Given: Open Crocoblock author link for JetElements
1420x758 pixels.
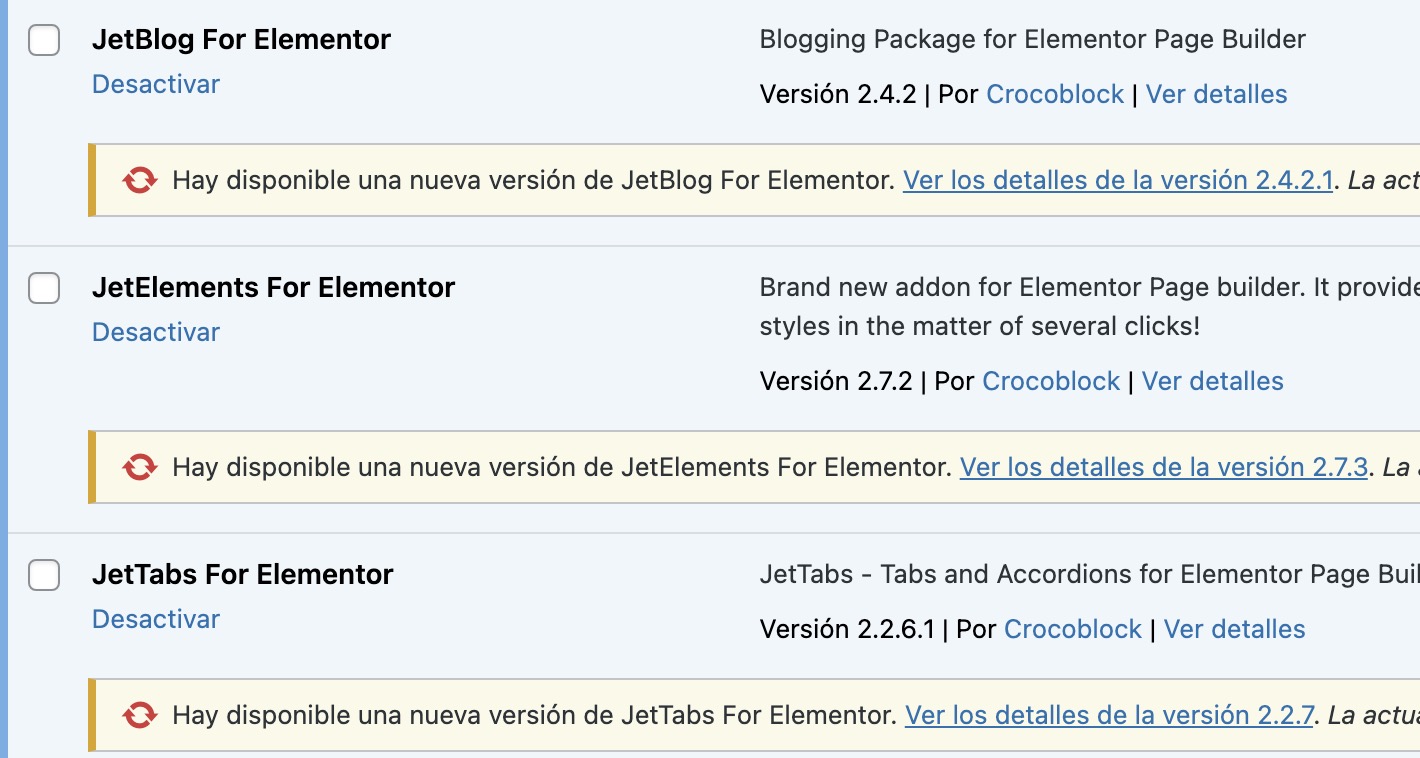Looking at the screenshot, I should [1051, 381].
